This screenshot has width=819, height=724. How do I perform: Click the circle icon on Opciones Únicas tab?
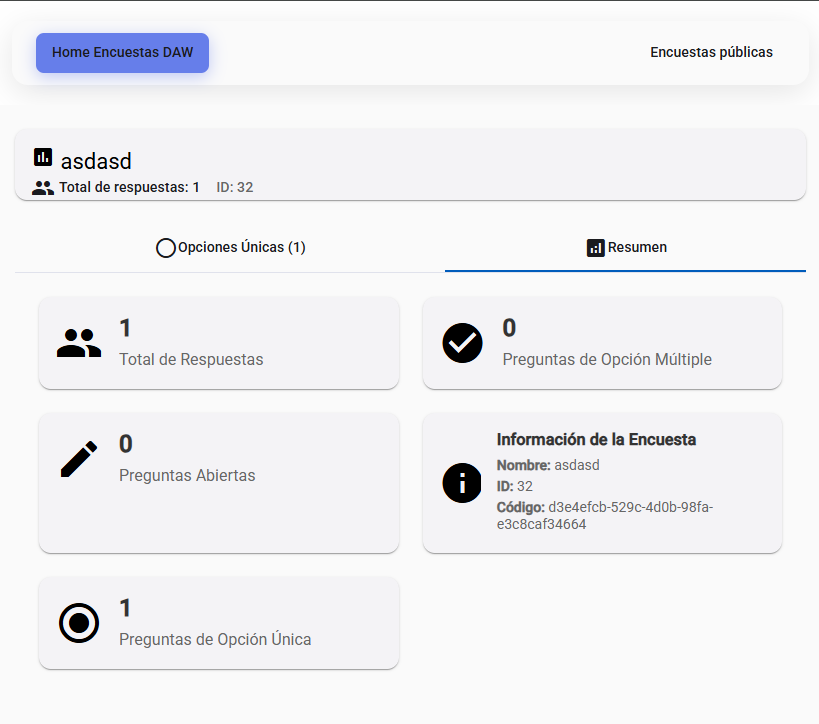[166, 248]
